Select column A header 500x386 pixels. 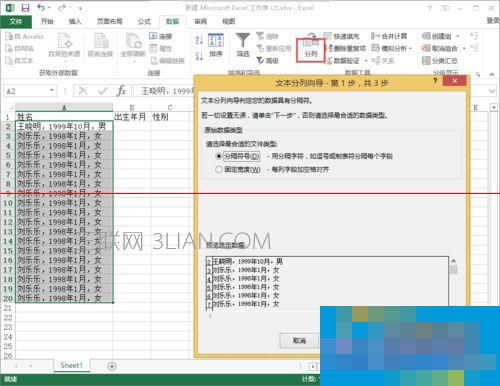(x=64, y=107)
